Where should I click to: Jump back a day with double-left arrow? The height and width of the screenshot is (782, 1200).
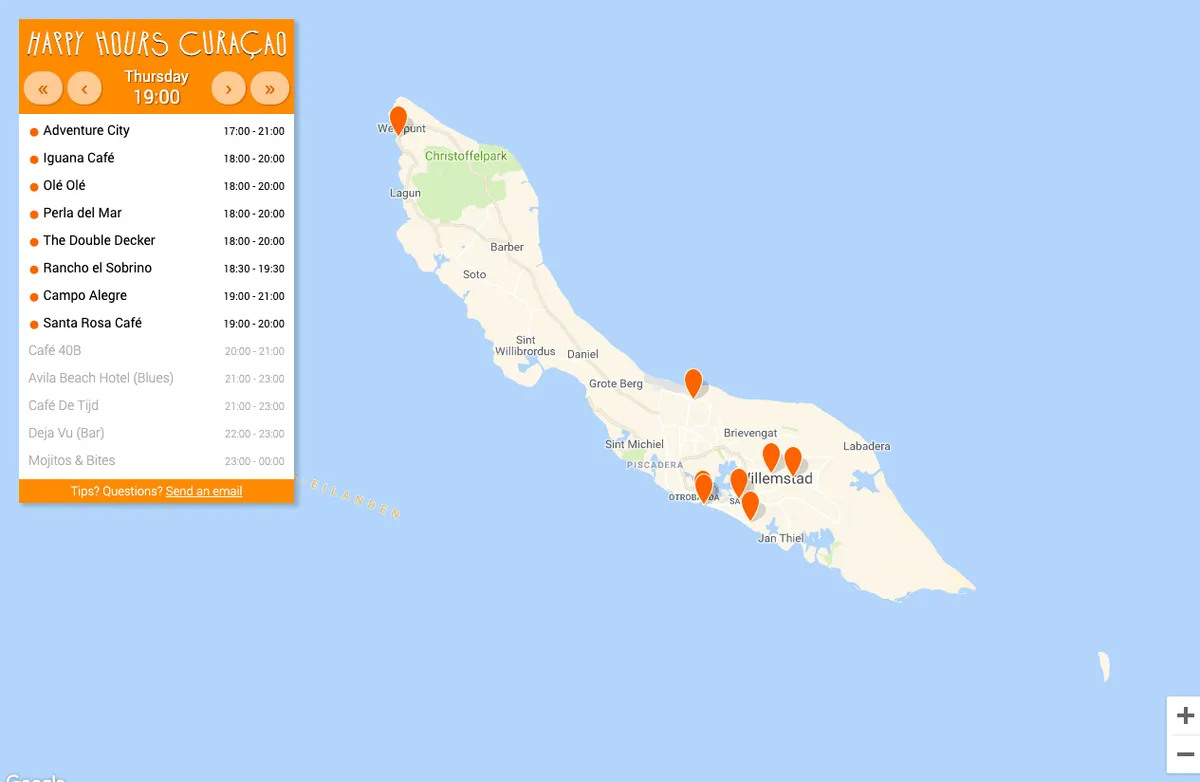tap(43, 88)
